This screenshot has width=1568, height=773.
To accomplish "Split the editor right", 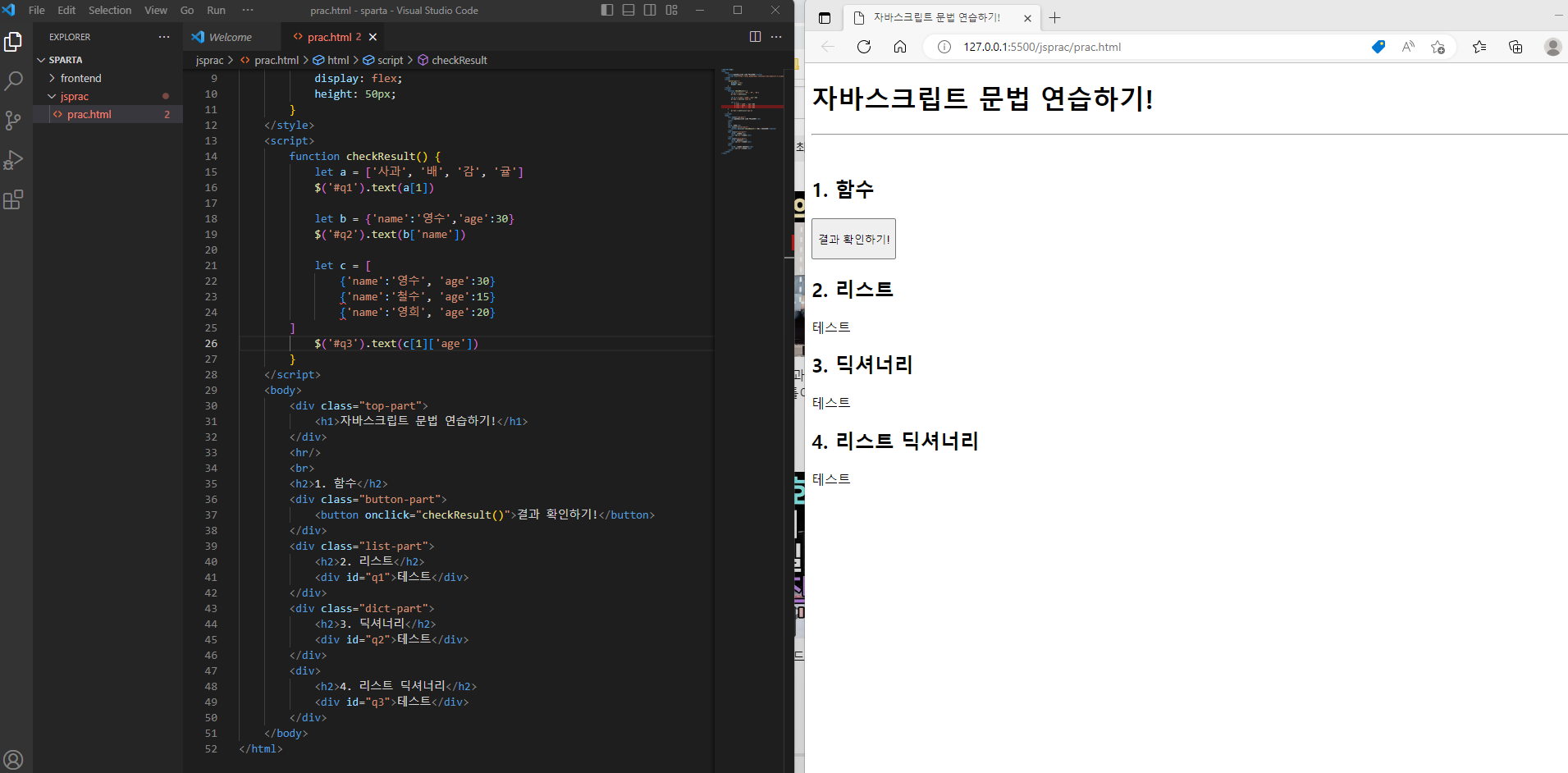I will (755, 37).
